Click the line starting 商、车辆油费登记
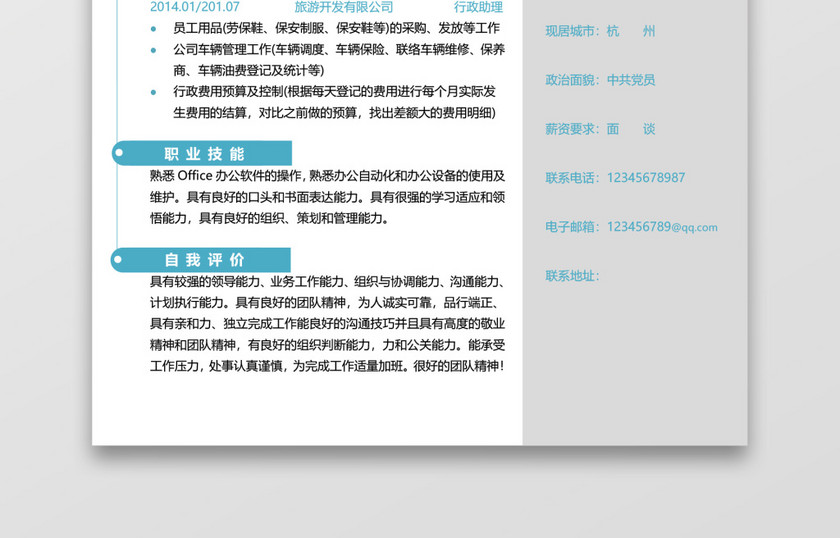 point(249,70)
